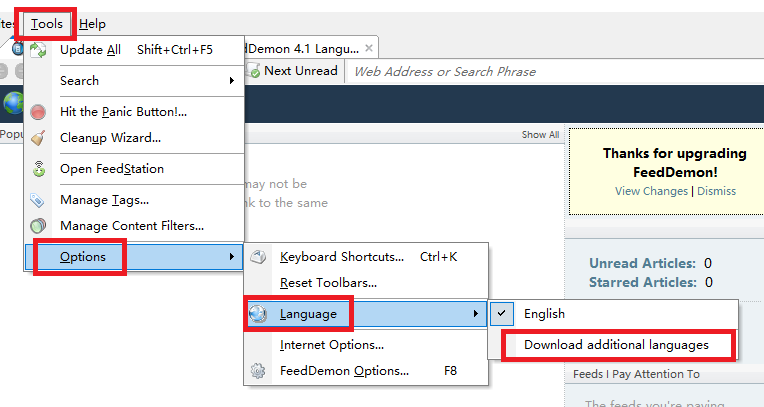Open the Help menu
This screenshot has width=764, height=407.
click(92, 23)
